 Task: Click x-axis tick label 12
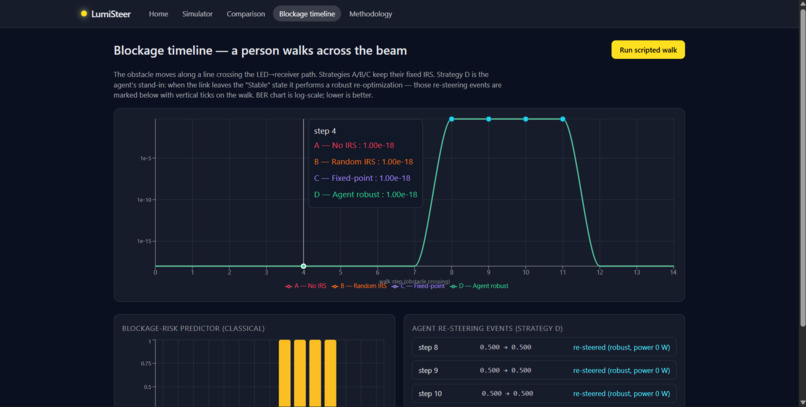[x=600, y=272]
